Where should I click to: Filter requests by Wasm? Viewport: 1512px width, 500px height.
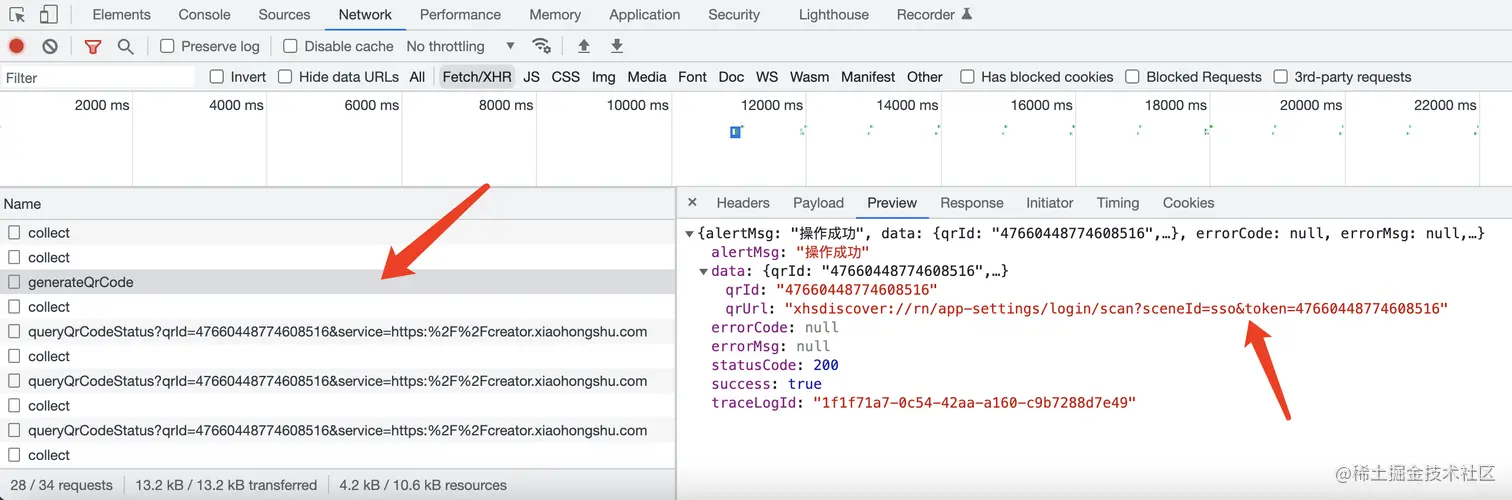809,77
